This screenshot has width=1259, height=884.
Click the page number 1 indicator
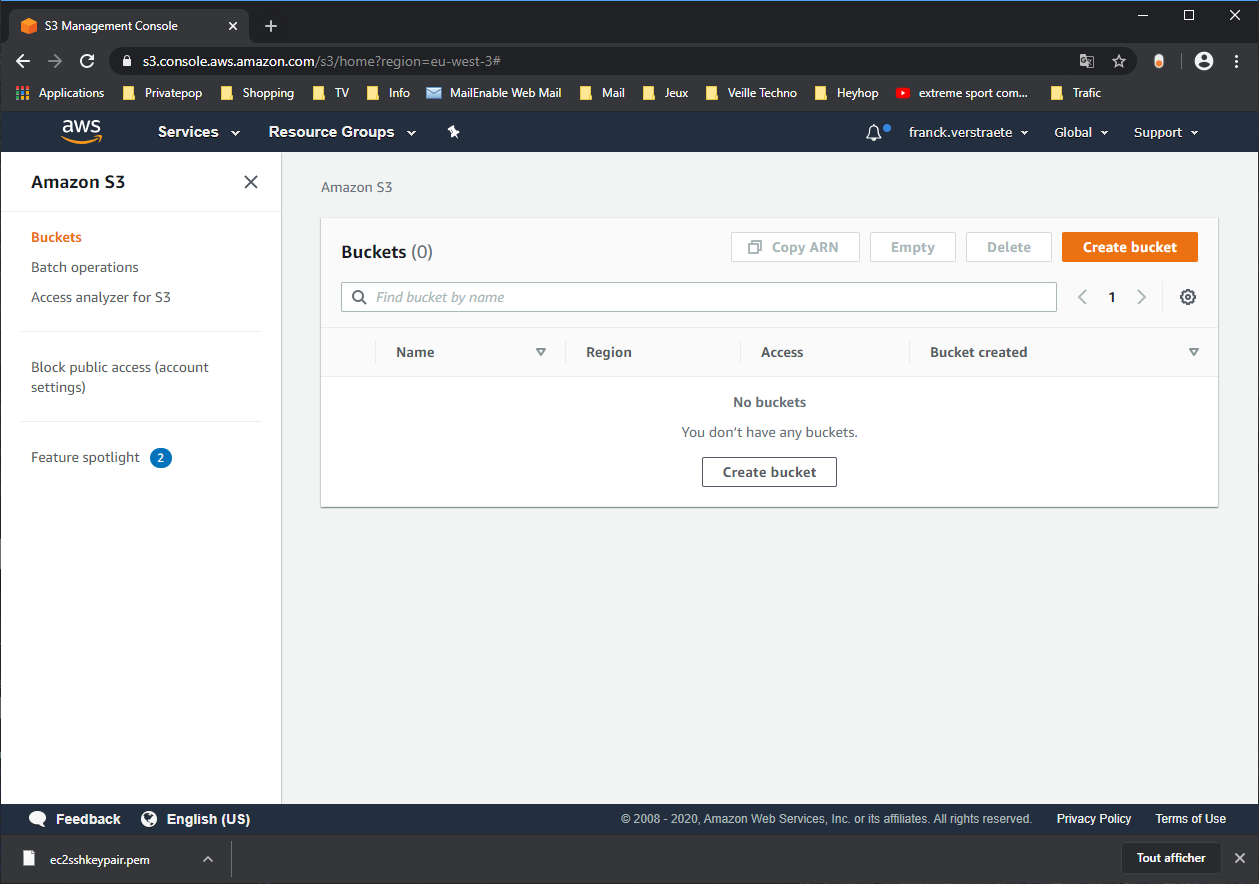coord(1111,297)
